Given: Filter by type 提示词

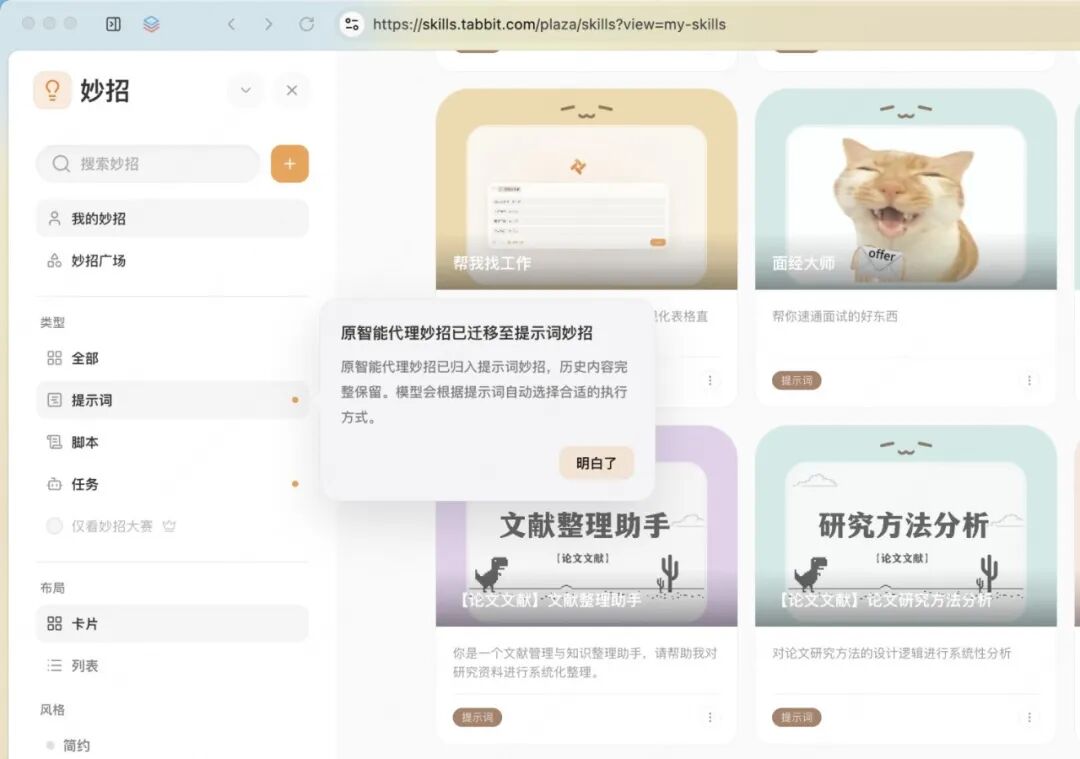Looking at the screenshot, I should [172, 400].
